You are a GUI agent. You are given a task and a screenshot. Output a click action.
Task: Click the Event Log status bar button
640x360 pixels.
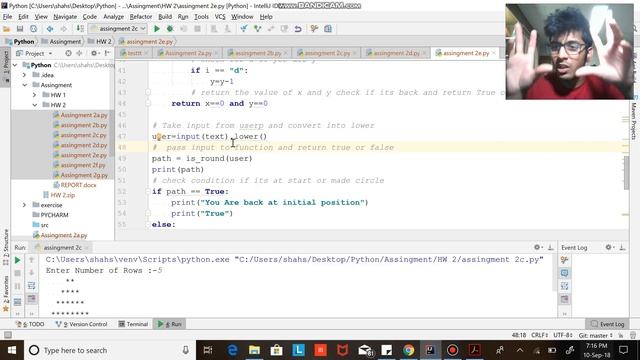[607, 324]
